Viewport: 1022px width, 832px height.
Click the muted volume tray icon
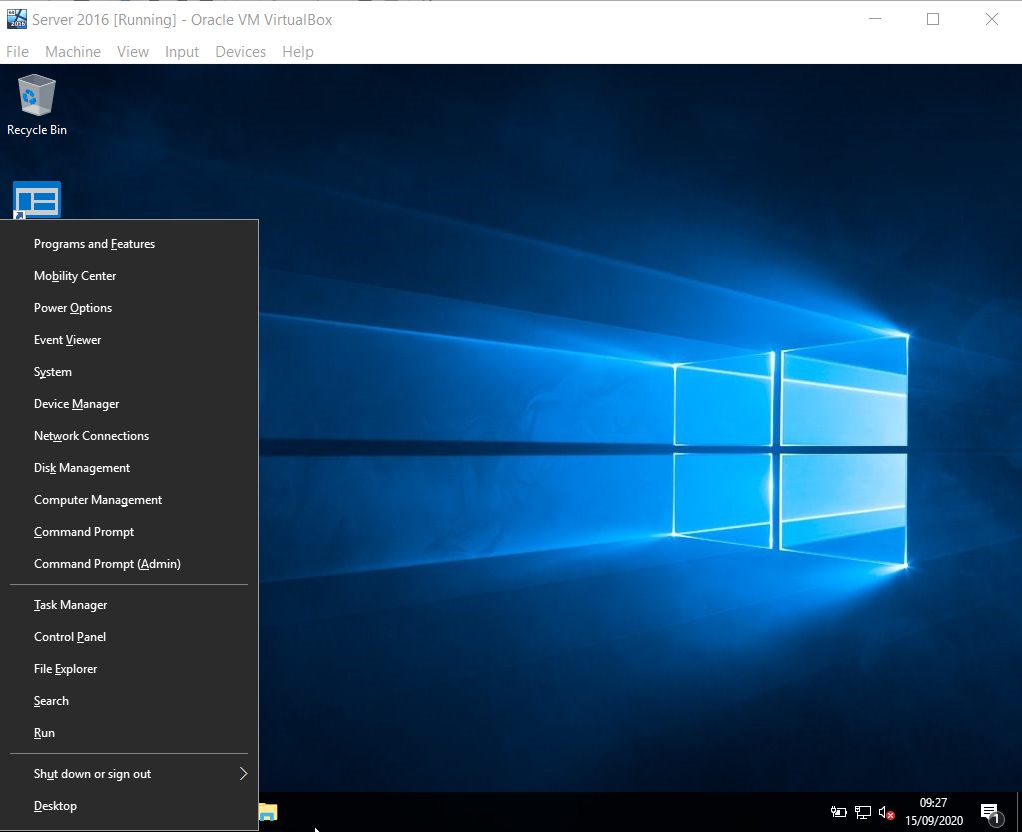click(886, 812)
